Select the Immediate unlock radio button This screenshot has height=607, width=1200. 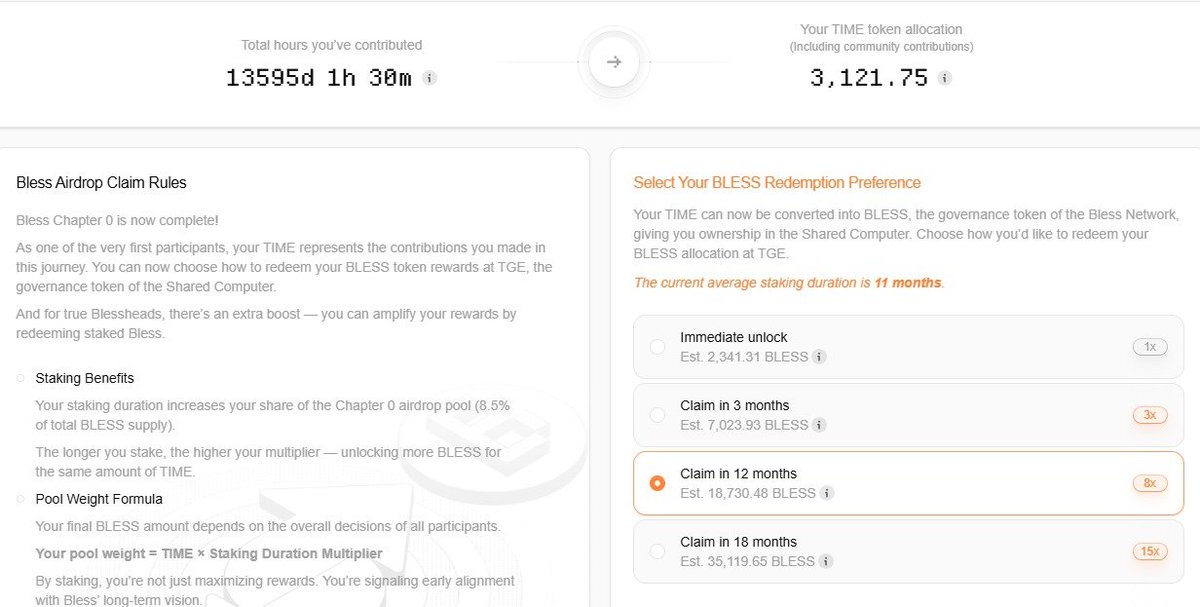point(657,347)
